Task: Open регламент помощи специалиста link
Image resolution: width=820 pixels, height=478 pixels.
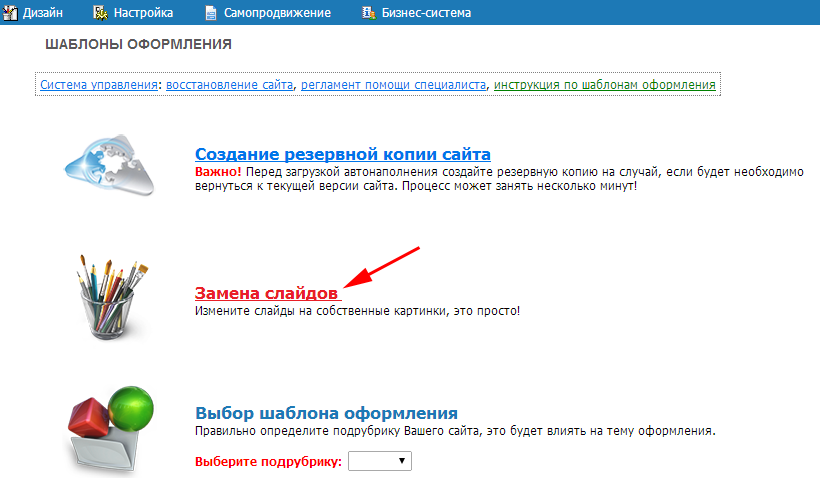Action: point(393,85)
